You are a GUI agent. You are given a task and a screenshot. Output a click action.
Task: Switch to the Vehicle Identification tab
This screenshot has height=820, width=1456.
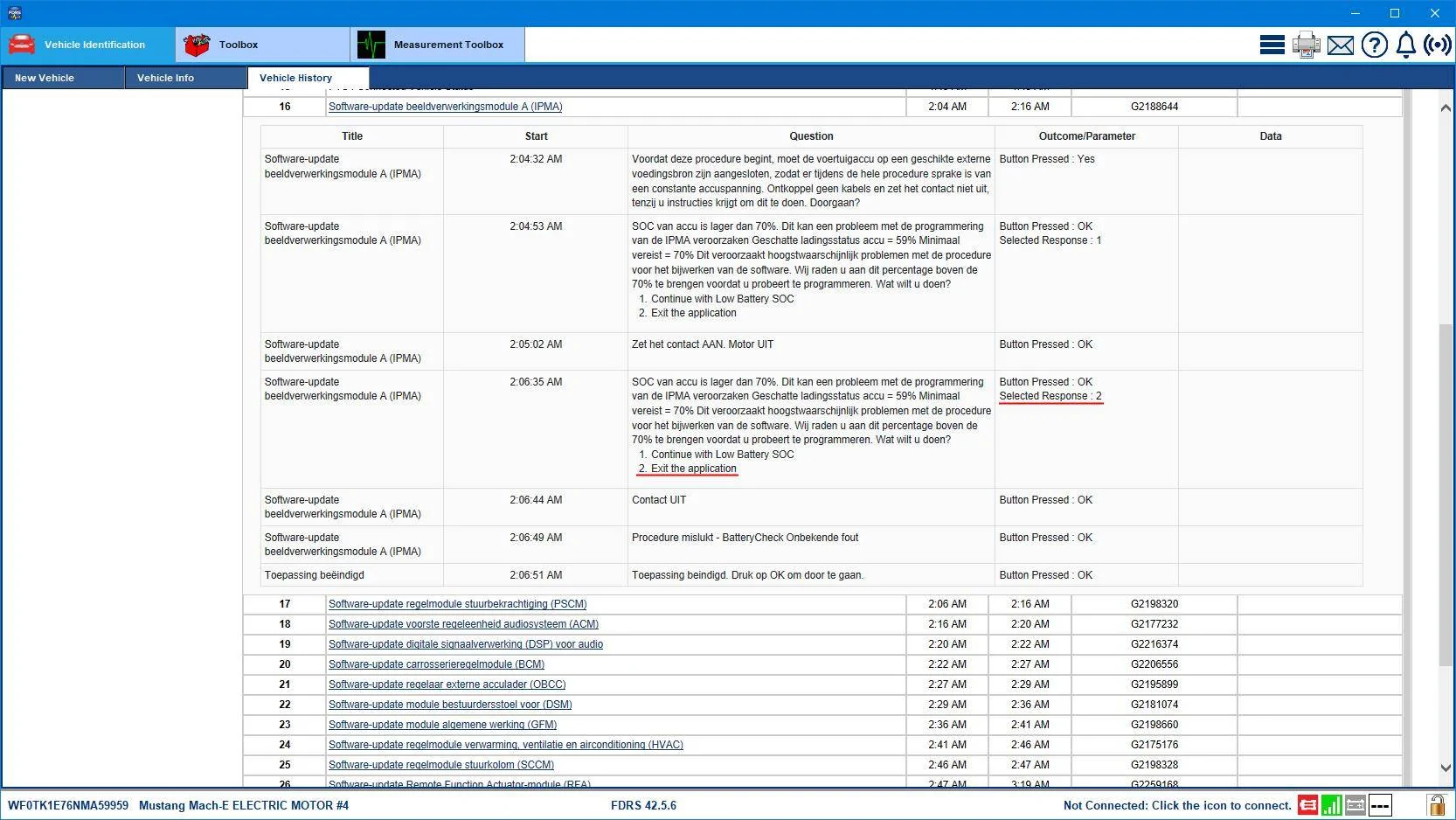[88, 45]
